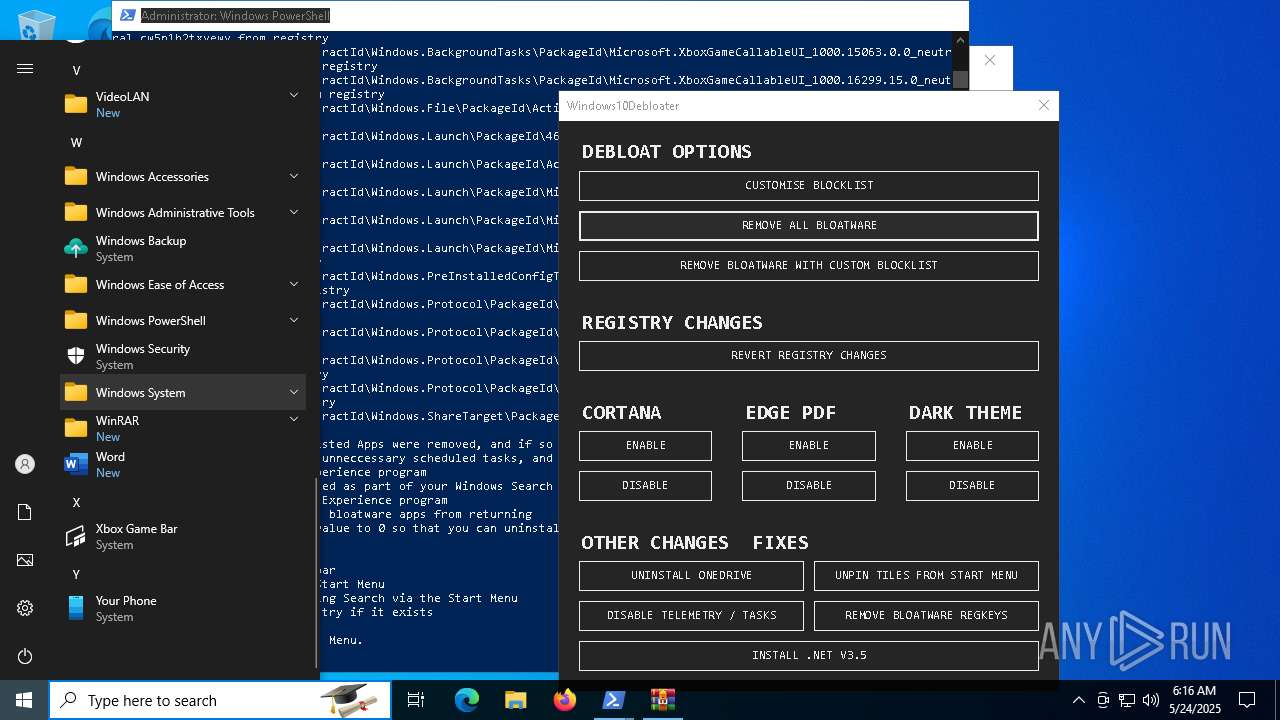Screen dimensions: 1280x720
Task: Click Remove Bloatware Regkeys button
Action: coord(926,616)
